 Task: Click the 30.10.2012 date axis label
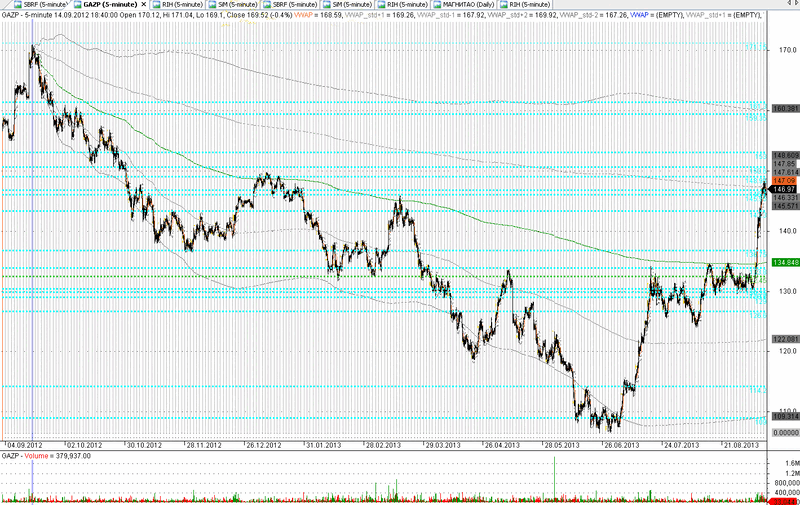[144, 445]
